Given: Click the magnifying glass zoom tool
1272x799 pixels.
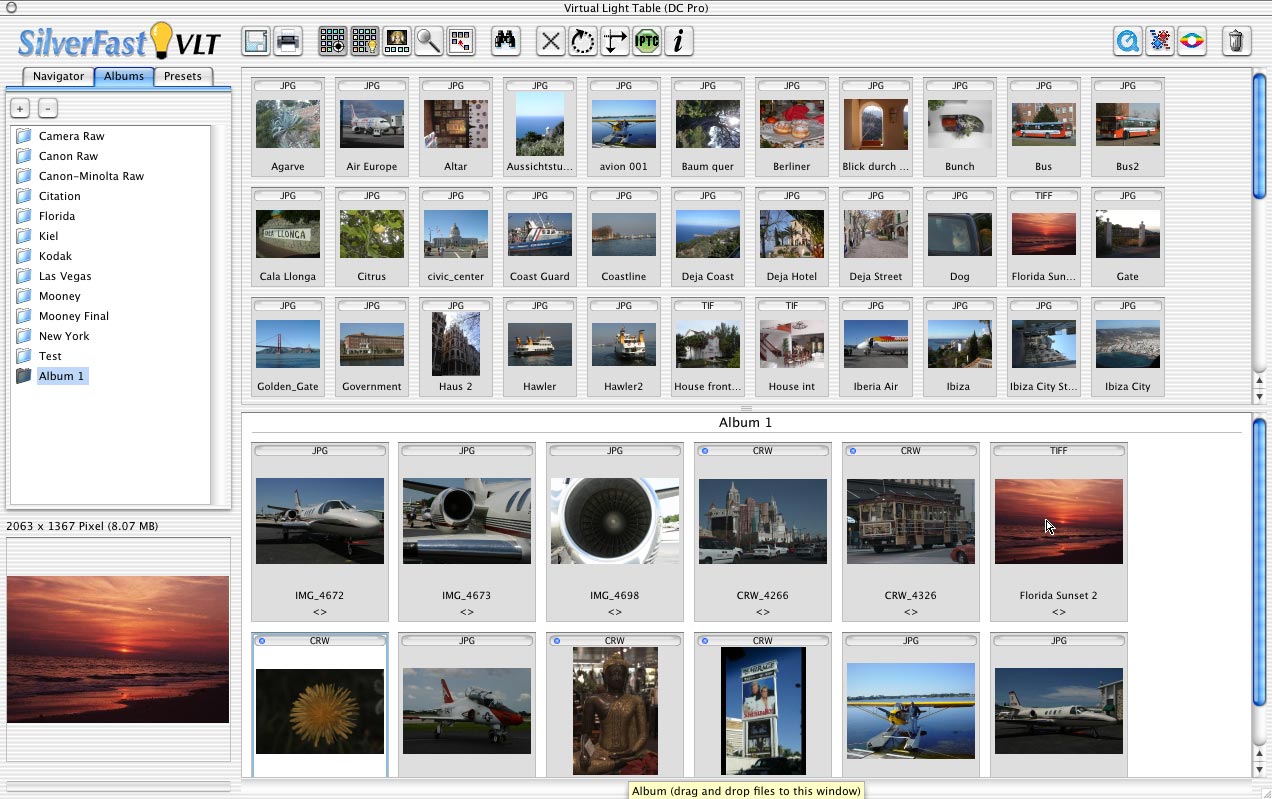Looking at the screenshot, I should point(428,41).
